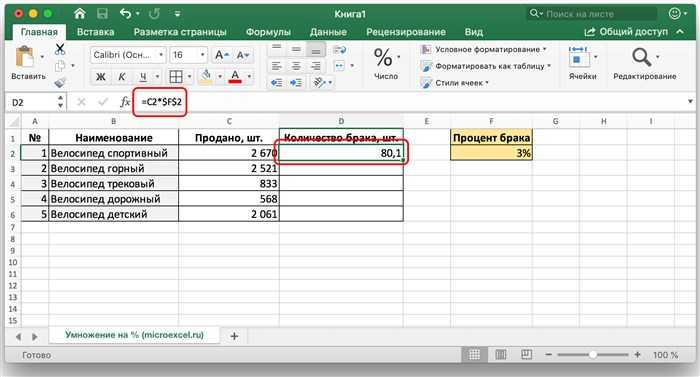Click the Increase Font Size icon
The width and height of the screenshot is (700, 377).
coord(221,55)
